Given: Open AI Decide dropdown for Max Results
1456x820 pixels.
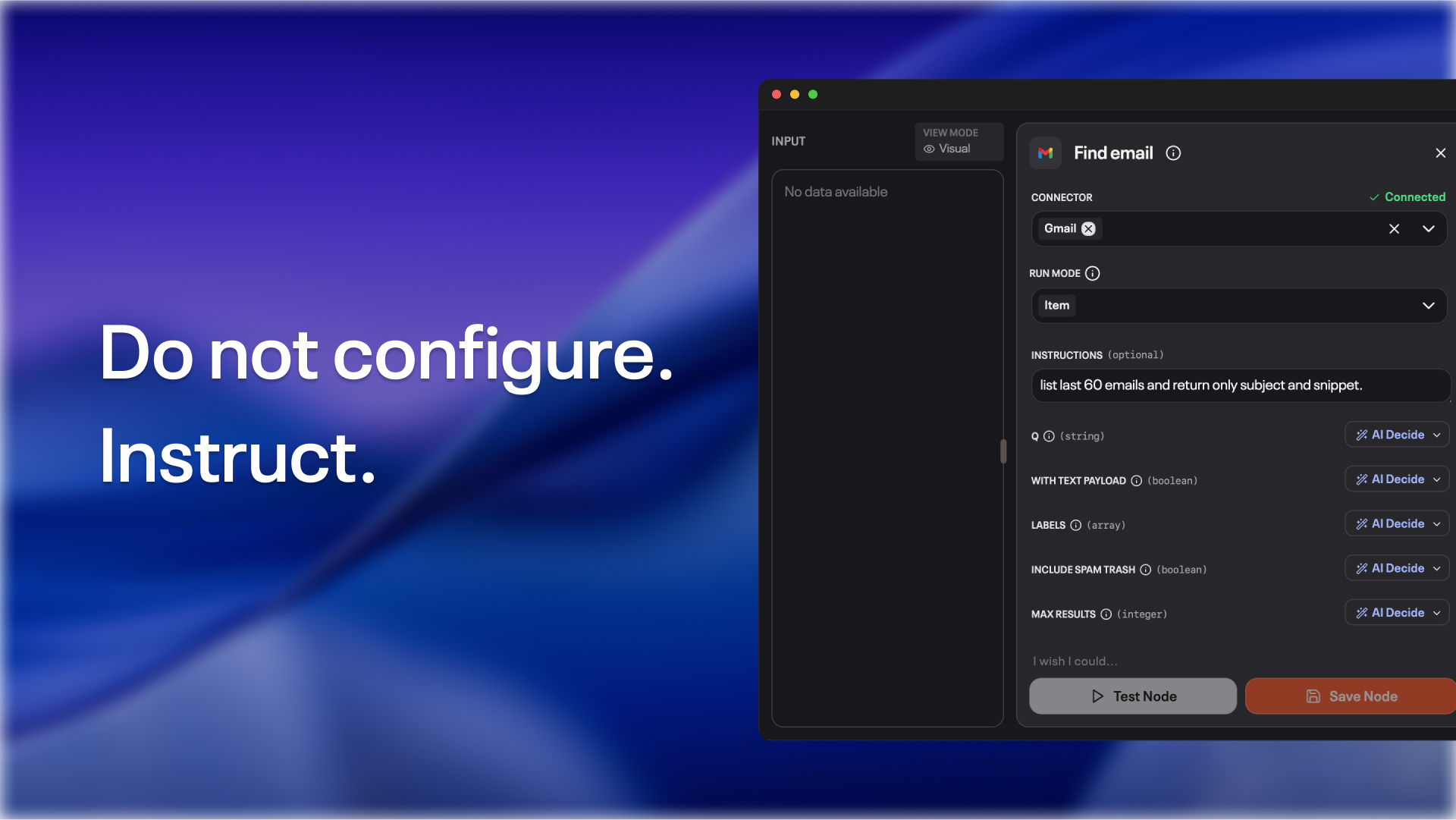Looking at the screenshot, I should point(1397,613).
